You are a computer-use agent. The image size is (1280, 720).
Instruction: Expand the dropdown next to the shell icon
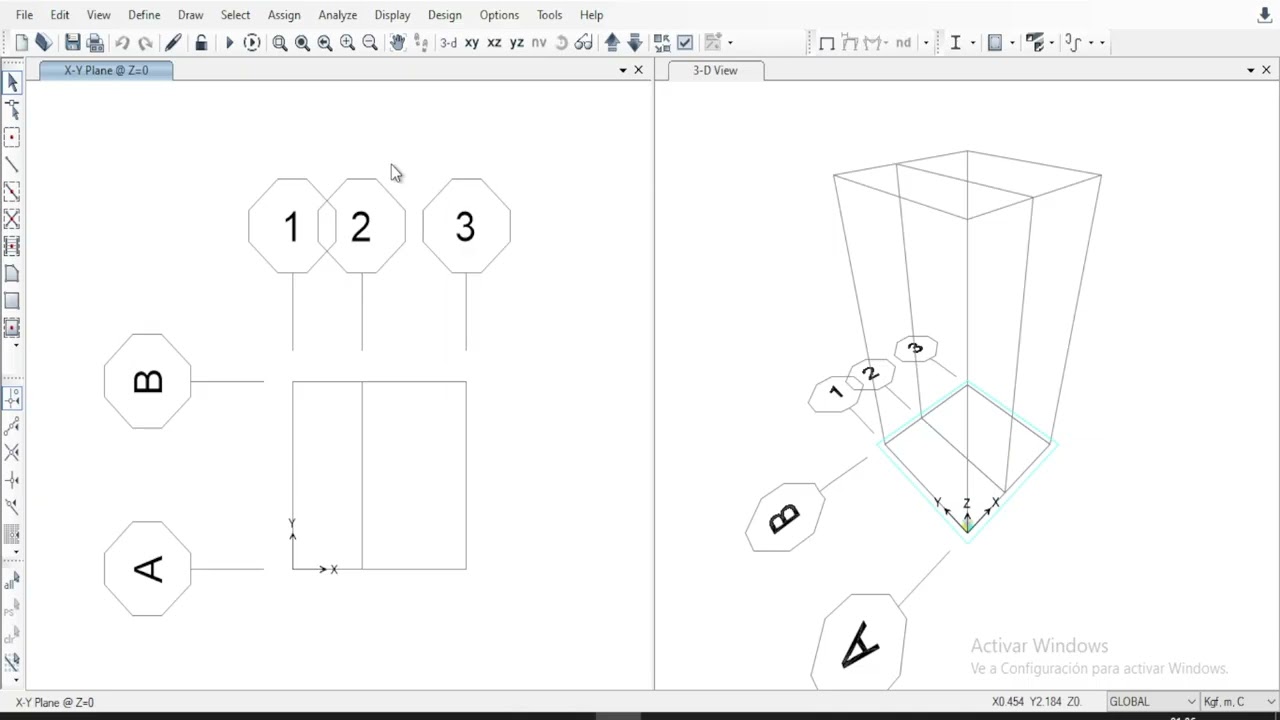pyautogui.click(x=1012, y=42)
